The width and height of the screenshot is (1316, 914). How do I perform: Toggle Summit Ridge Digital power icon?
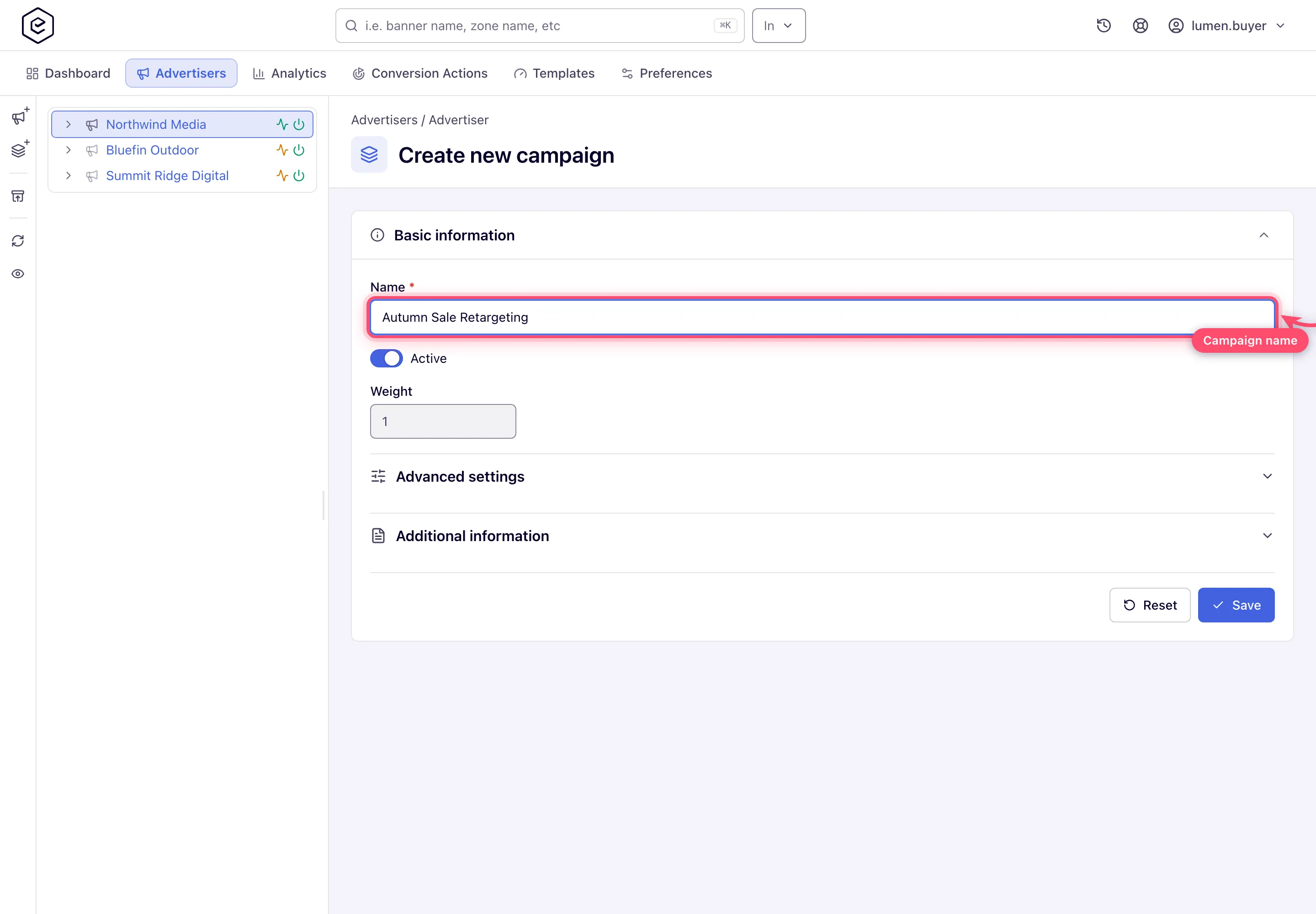point(299,176)
